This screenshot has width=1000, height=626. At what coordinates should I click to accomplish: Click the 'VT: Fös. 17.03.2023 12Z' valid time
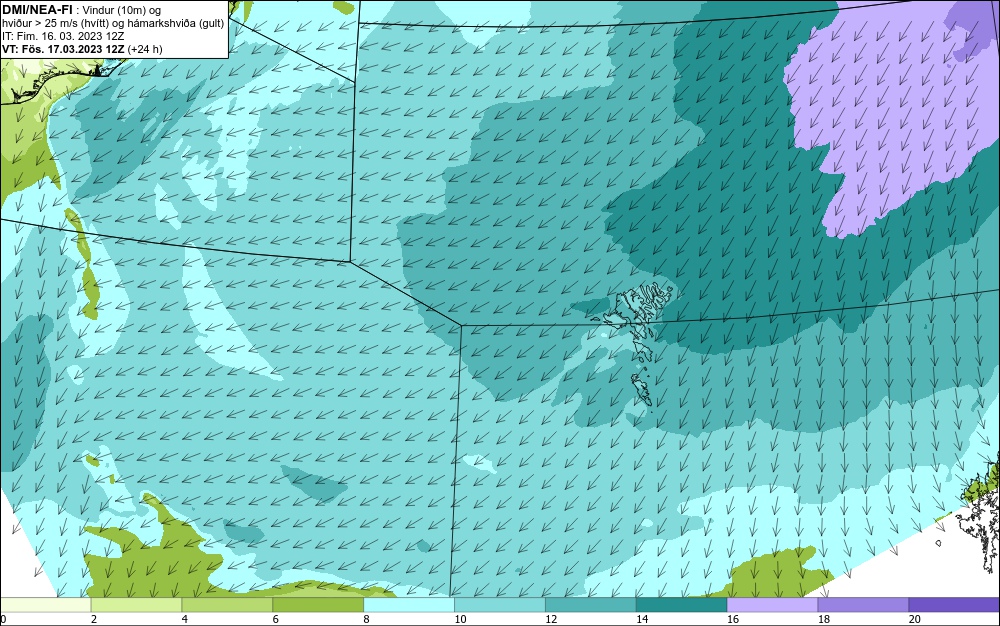pyautogui.click(x=64, y=49)
